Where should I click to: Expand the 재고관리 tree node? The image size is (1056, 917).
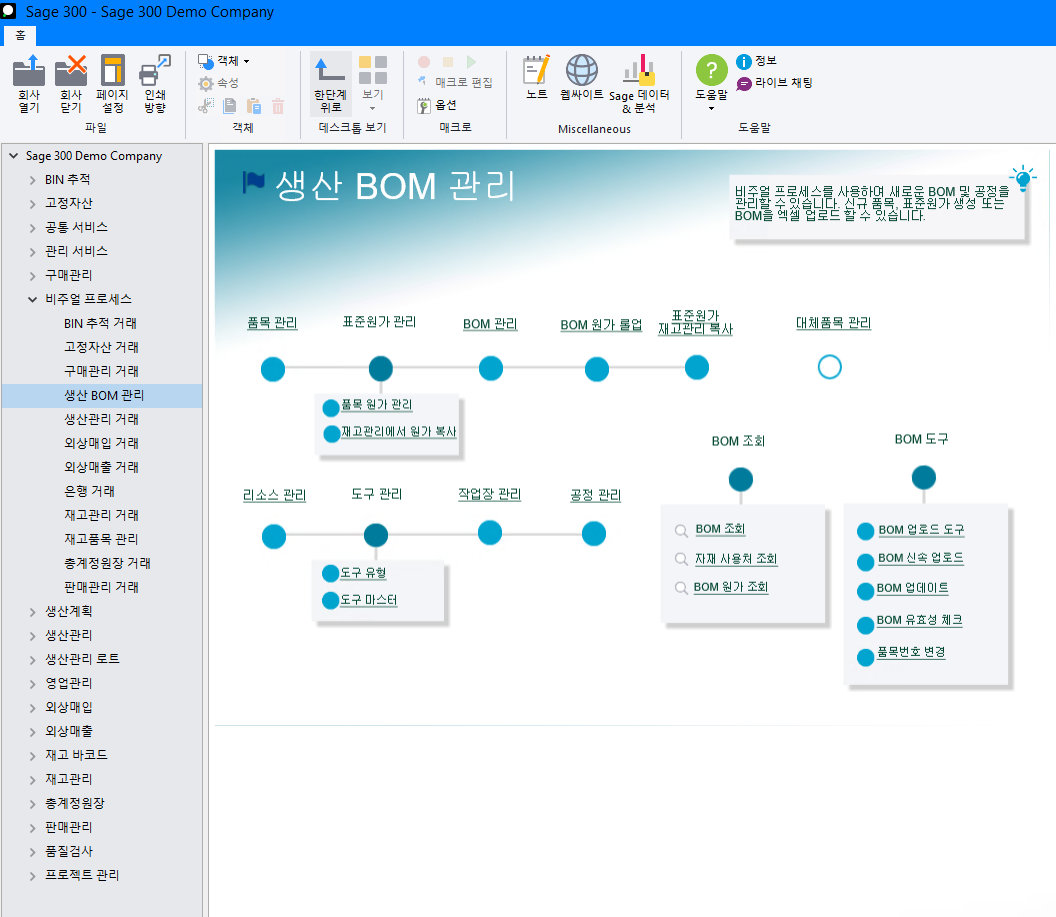coord(32,780)
